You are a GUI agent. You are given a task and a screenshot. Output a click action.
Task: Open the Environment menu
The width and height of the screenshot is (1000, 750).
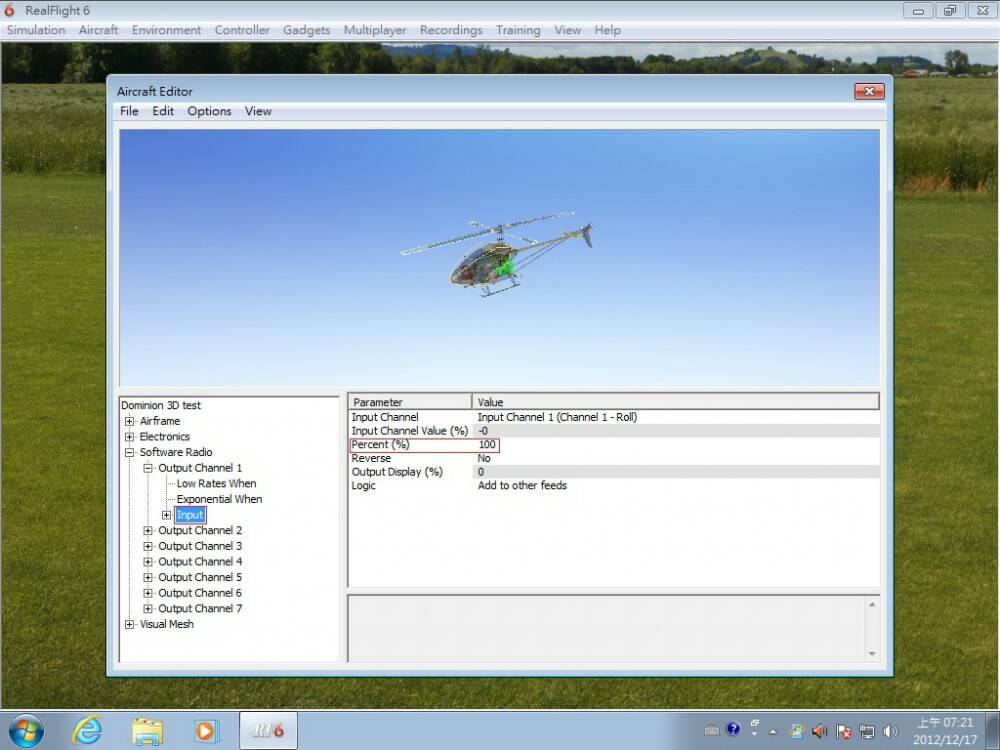tap(166, 30)
